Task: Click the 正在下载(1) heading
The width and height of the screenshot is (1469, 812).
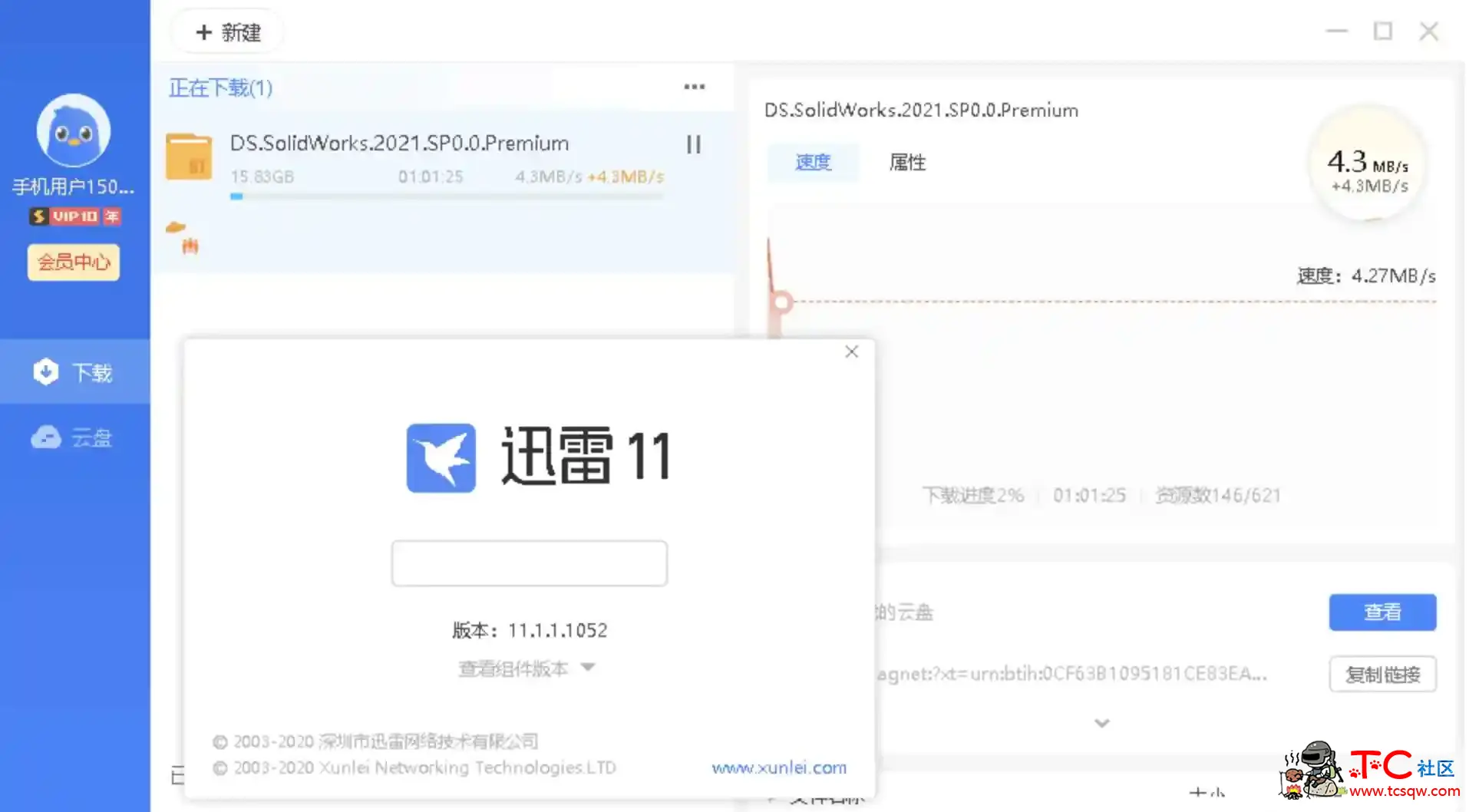Action: pos(220,87)
